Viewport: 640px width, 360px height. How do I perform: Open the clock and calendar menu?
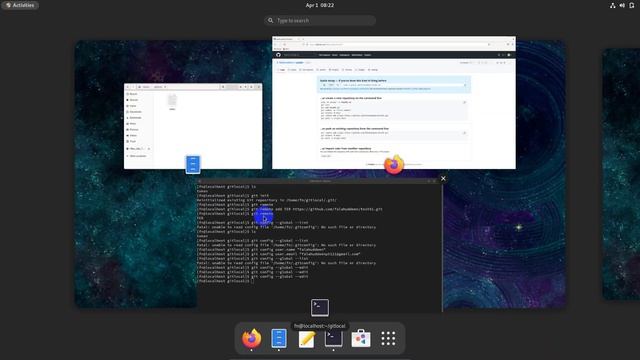320,5
